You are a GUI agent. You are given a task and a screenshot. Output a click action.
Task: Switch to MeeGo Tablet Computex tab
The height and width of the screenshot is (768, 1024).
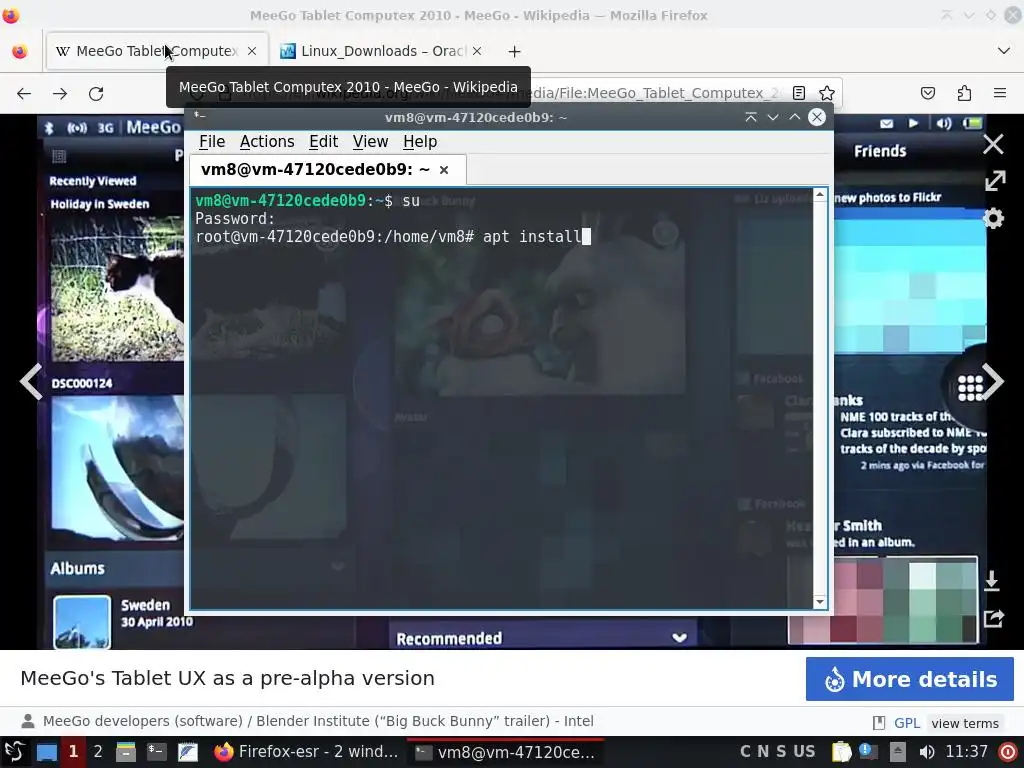[x=157, y=51]
